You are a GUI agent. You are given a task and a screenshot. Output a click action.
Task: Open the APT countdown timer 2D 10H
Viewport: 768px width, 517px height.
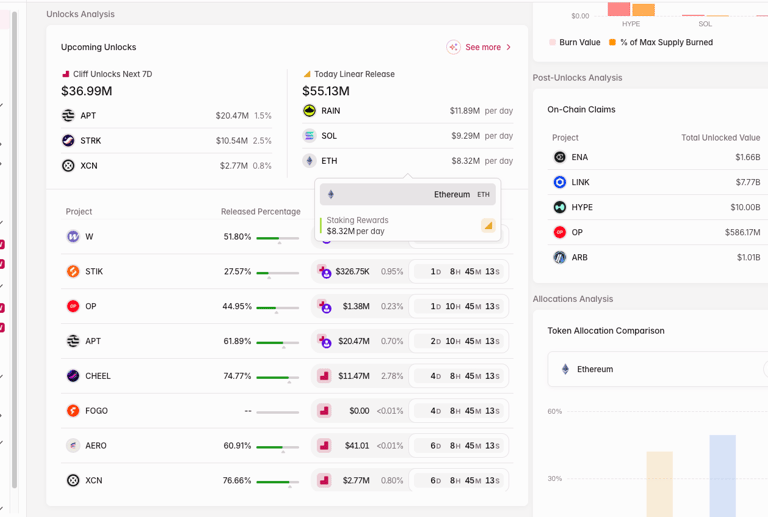(x=459, y=341)
